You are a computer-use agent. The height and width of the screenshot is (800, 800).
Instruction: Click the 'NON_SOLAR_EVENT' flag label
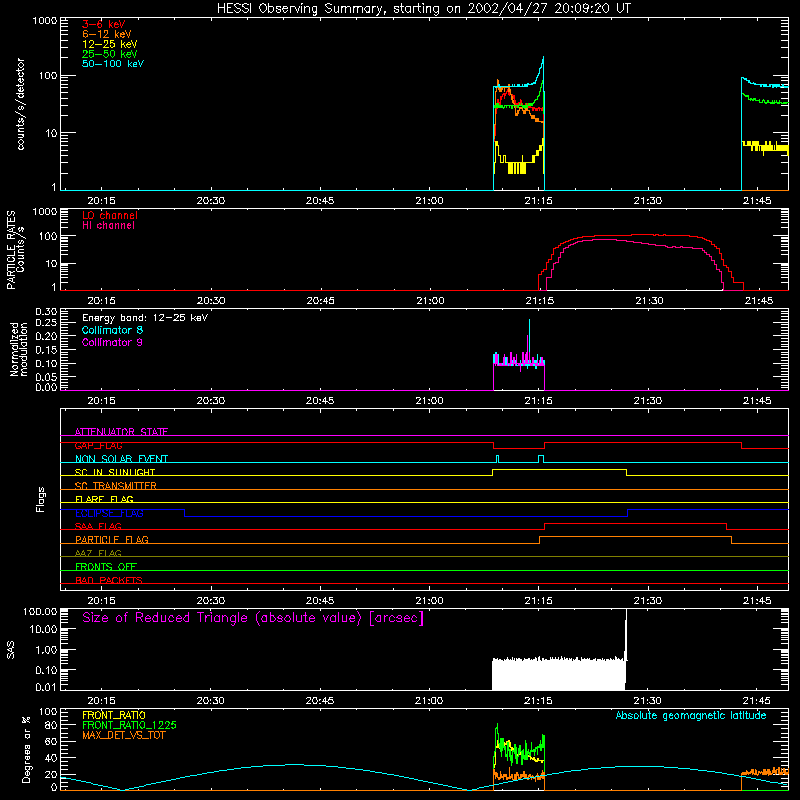[121, 459]
